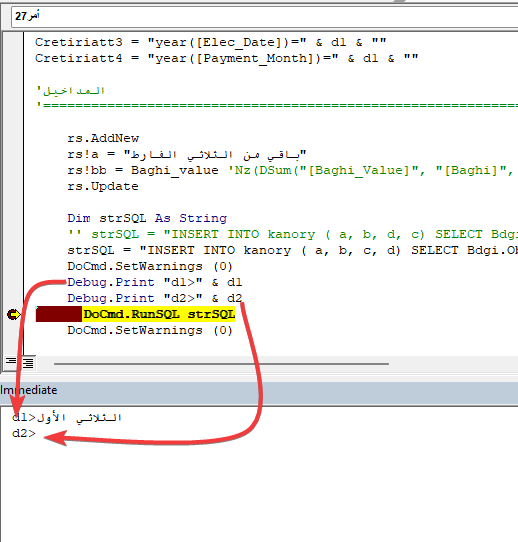This screenshot has width=518, height=542.
Task: Click the Cretiriatt3 assignment line
Action: point(210,43)
